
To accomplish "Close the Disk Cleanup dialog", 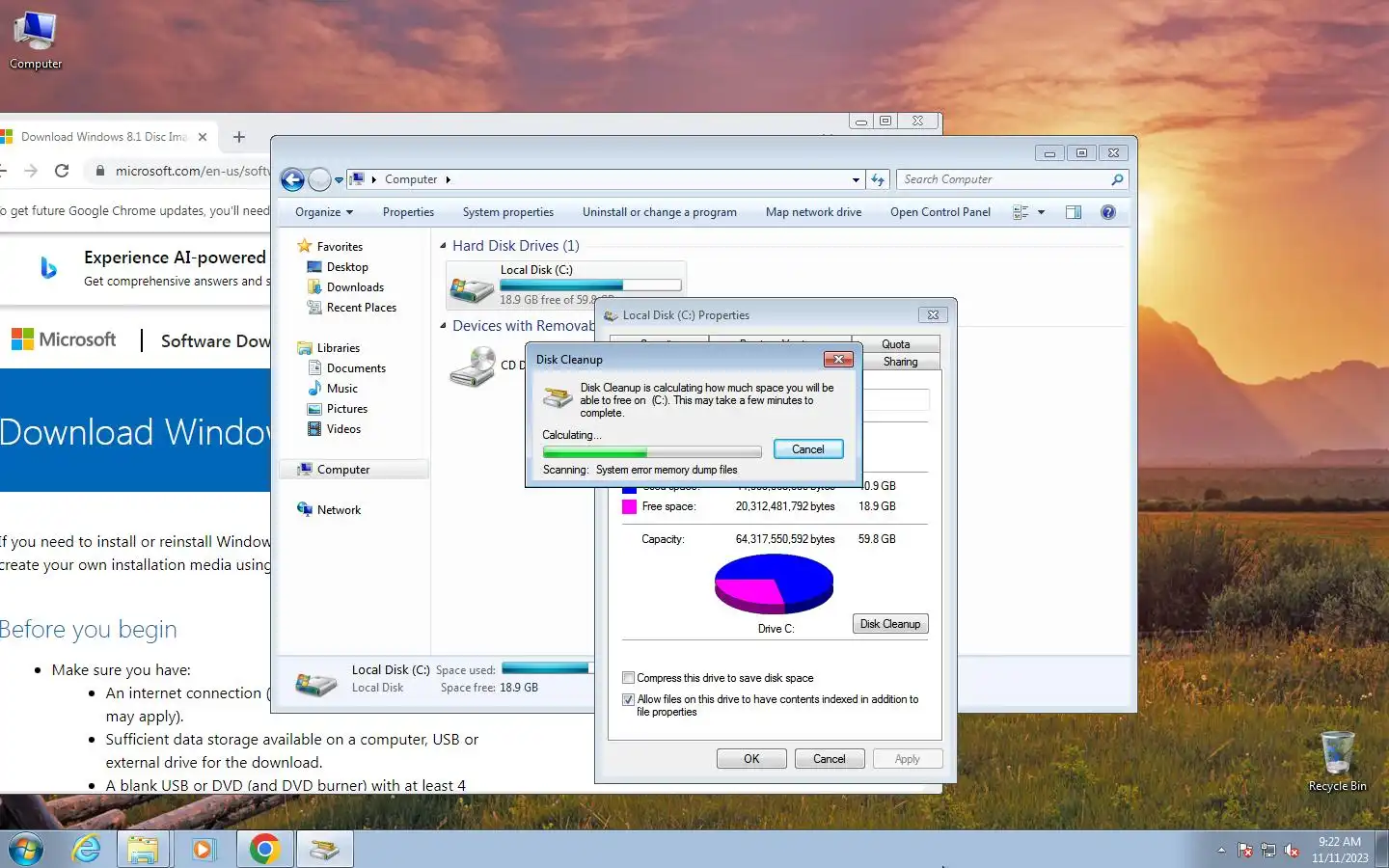I will [838, 359].
